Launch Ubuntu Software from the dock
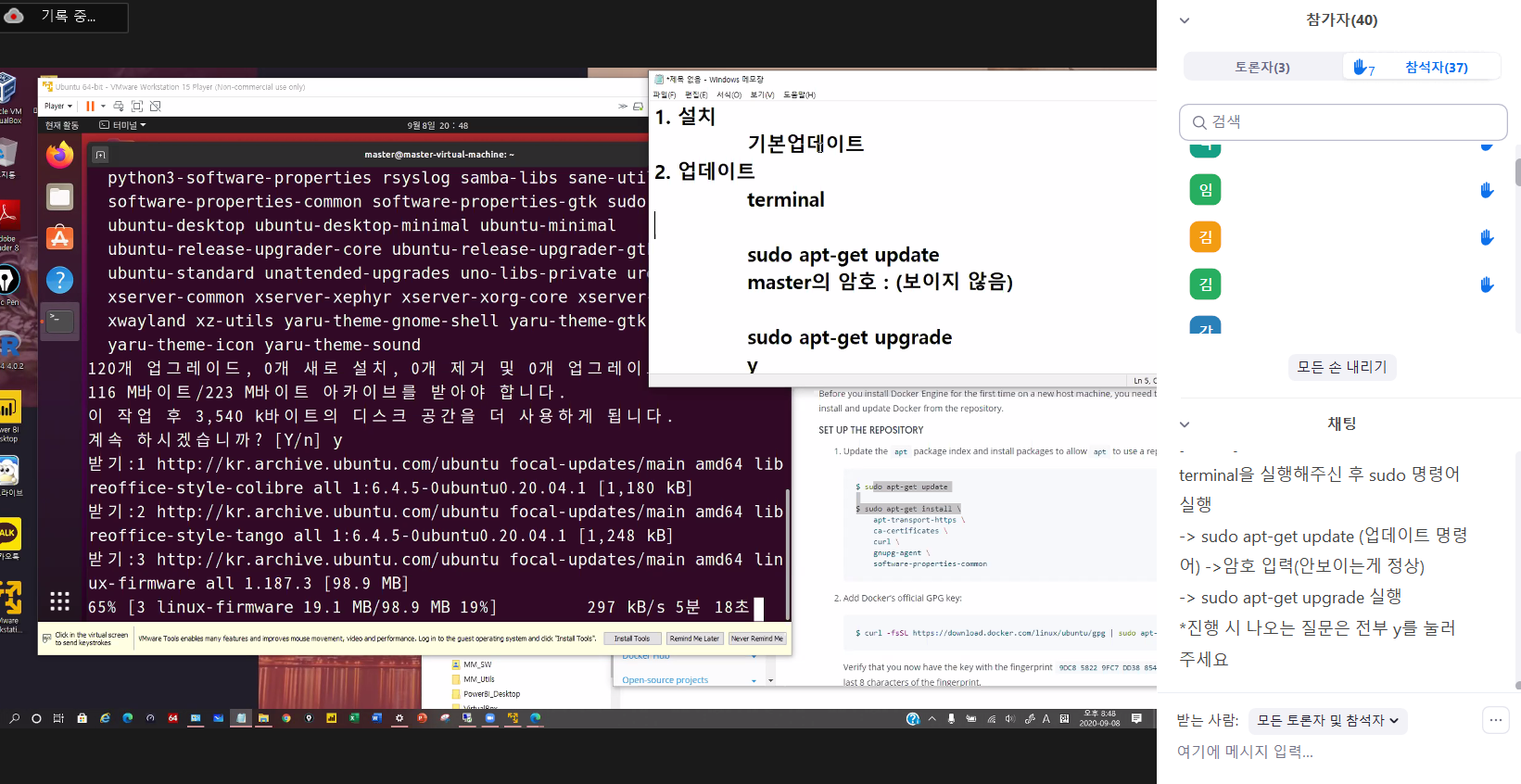The image size is (1521, 784). click(60, 238)
